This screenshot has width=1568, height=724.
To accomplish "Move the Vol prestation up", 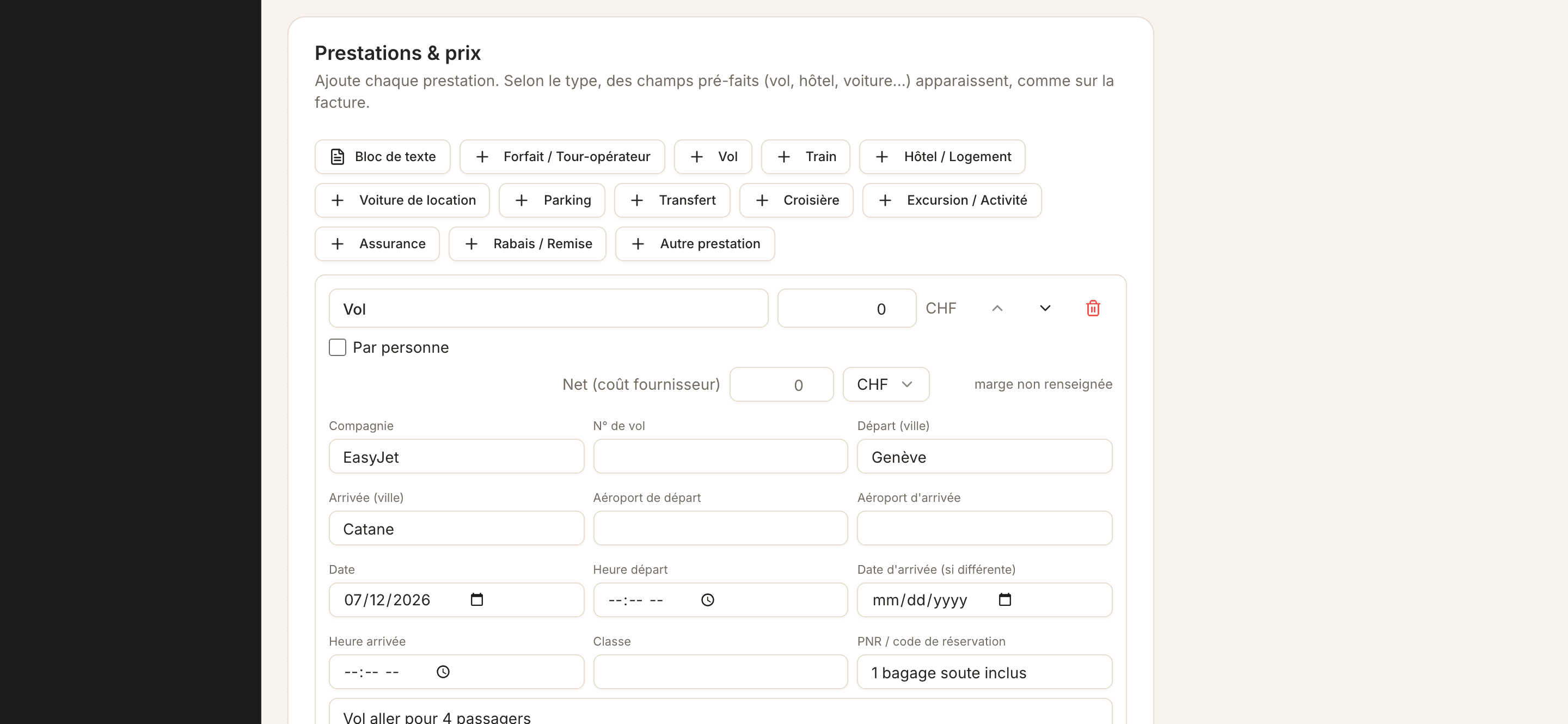I will 997,309.
